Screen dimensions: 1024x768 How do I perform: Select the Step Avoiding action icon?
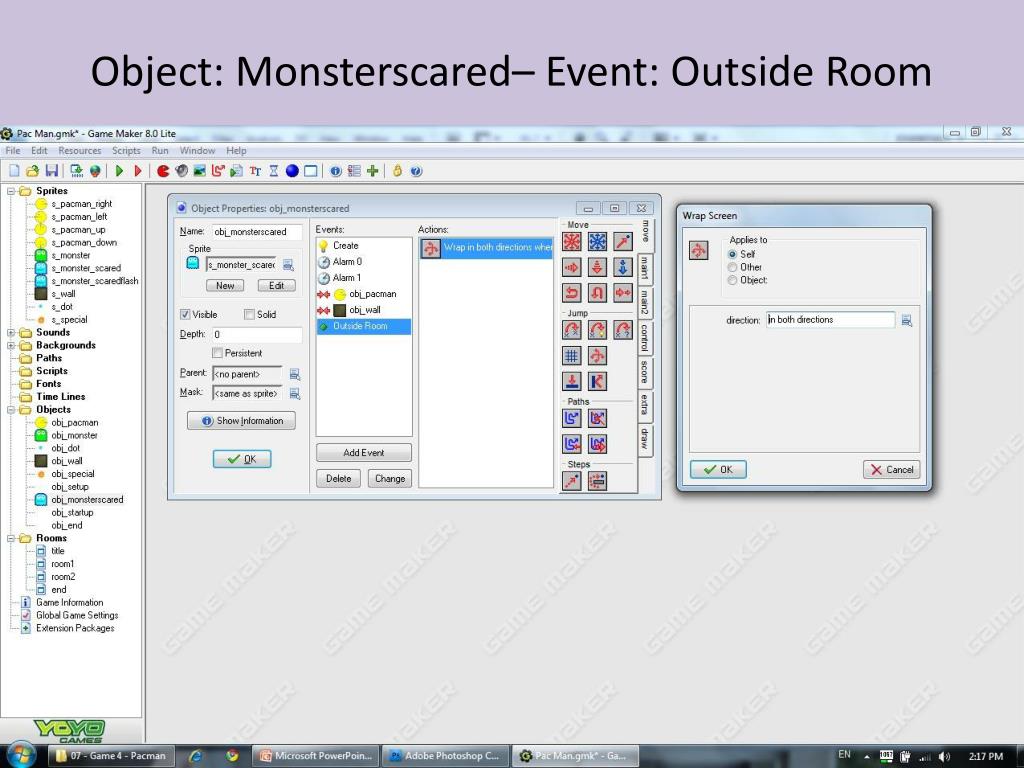pos(598,481)
